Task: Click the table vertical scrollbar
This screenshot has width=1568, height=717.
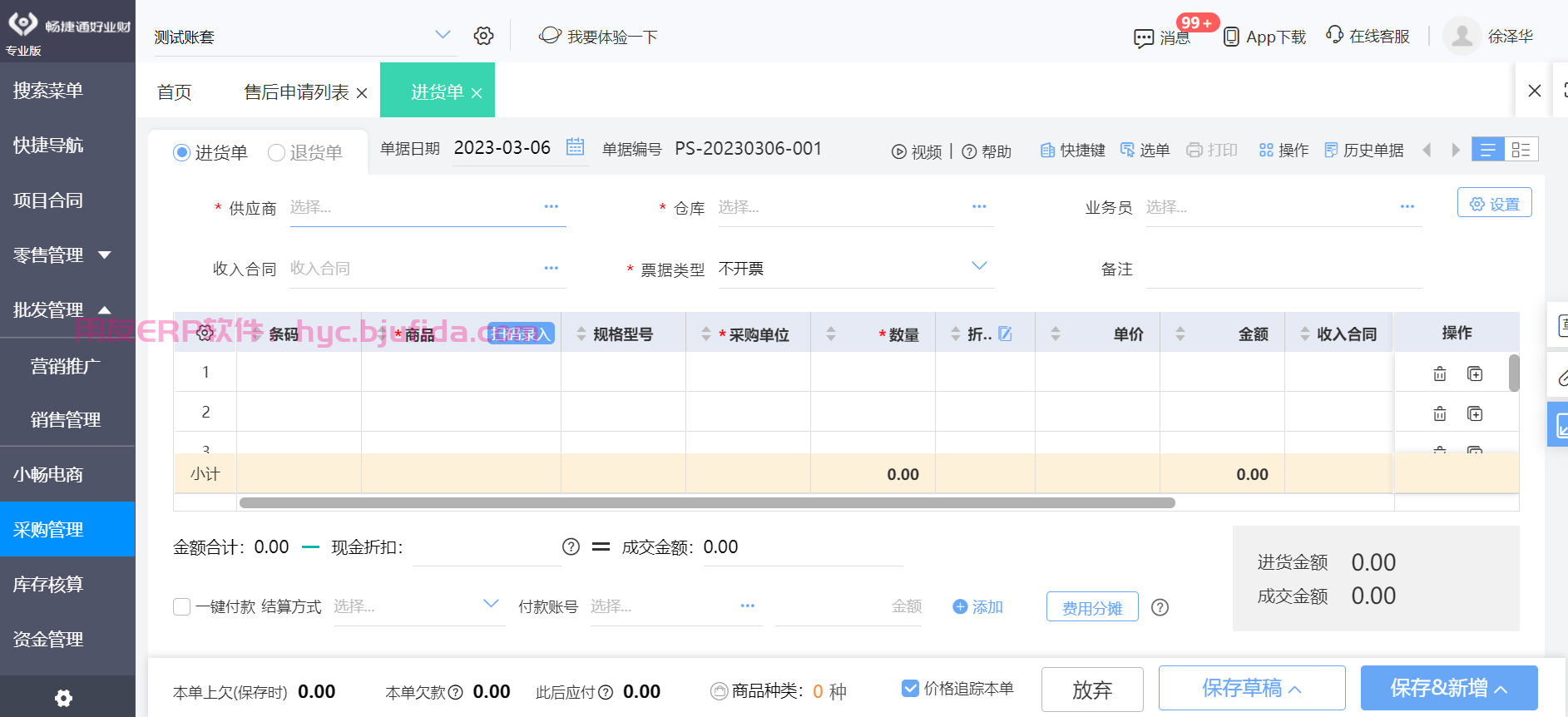Action: [x=1514, y=373]
